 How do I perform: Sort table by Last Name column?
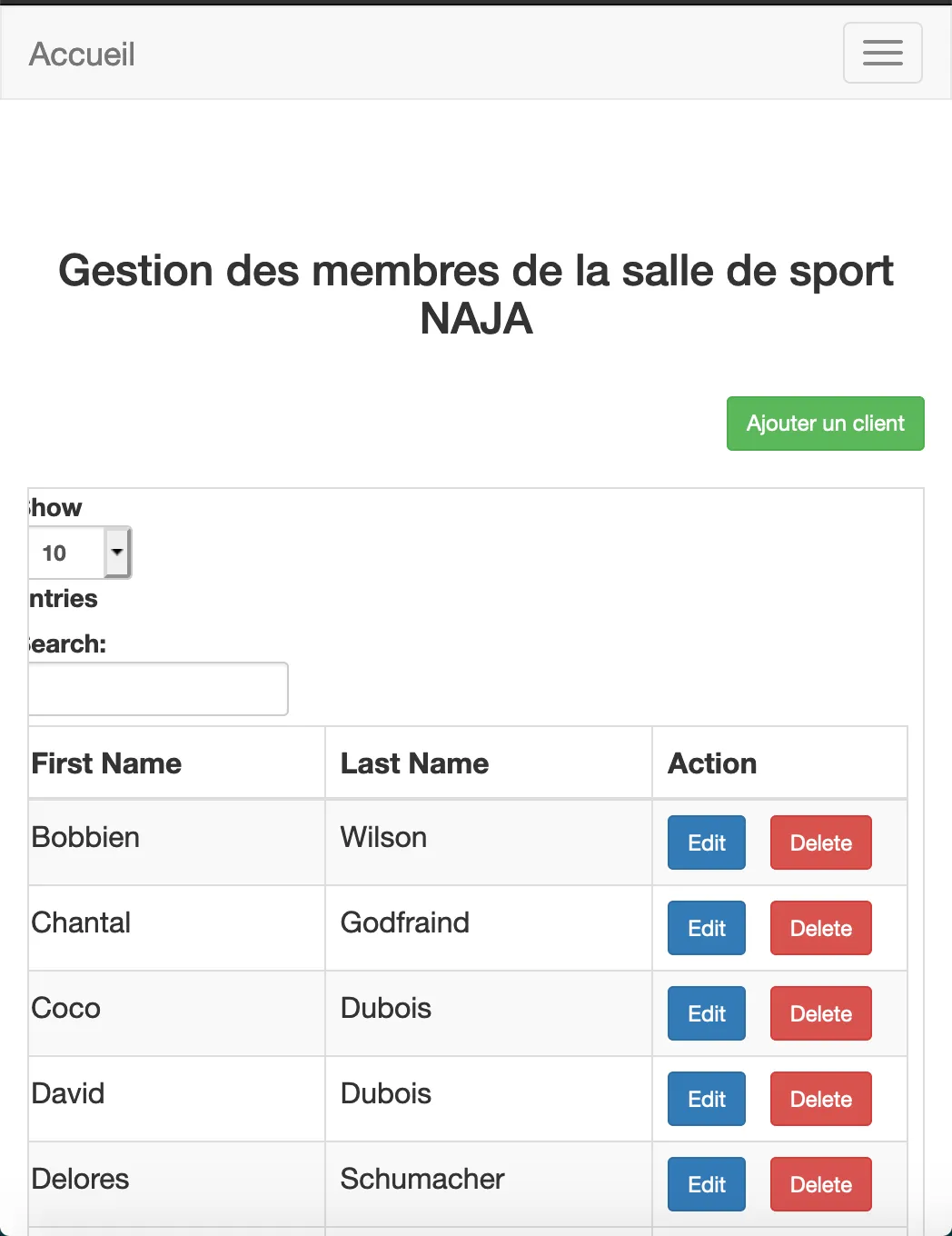pos(414,763)
